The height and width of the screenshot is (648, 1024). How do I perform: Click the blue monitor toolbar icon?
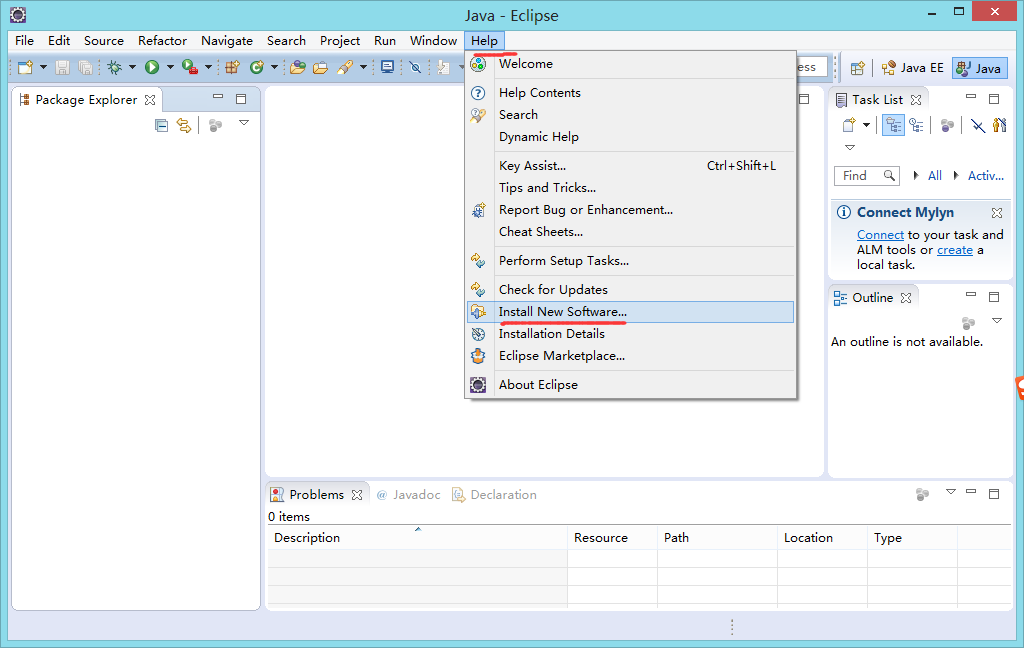pos(387,67)
